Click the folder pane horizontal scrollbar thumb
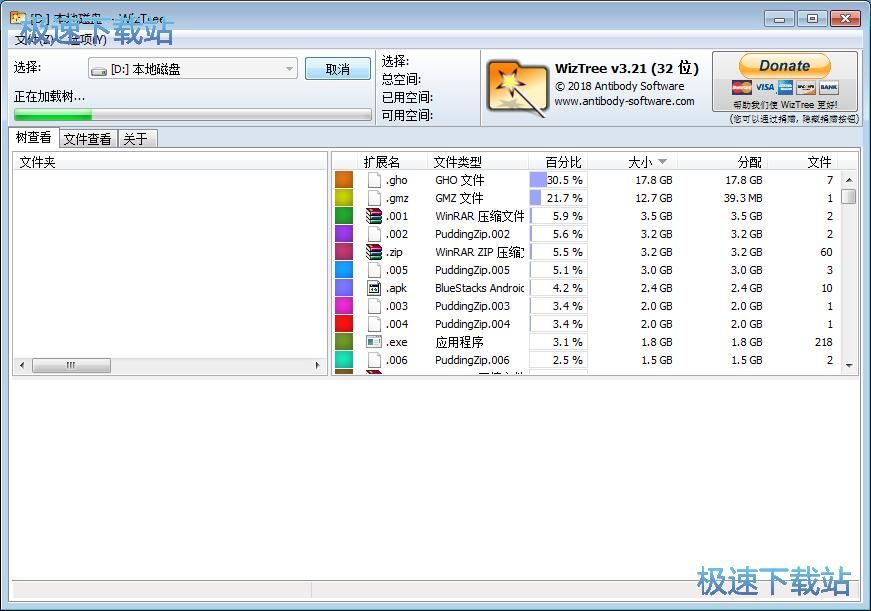 coord(71,365)
